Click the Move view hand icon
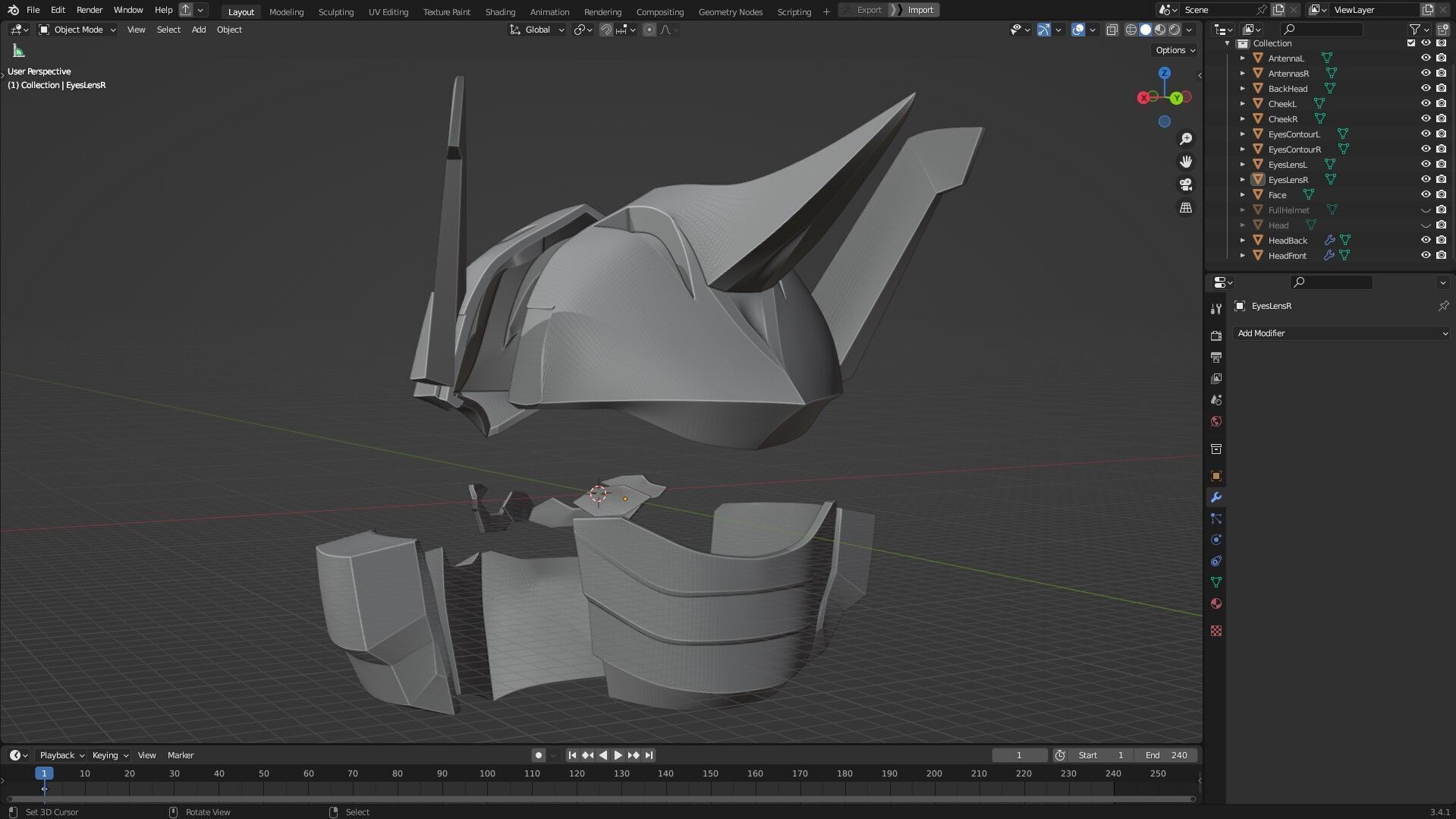Image resolution: width=1456 pixels, height=819 pixels. [1185, 162]
